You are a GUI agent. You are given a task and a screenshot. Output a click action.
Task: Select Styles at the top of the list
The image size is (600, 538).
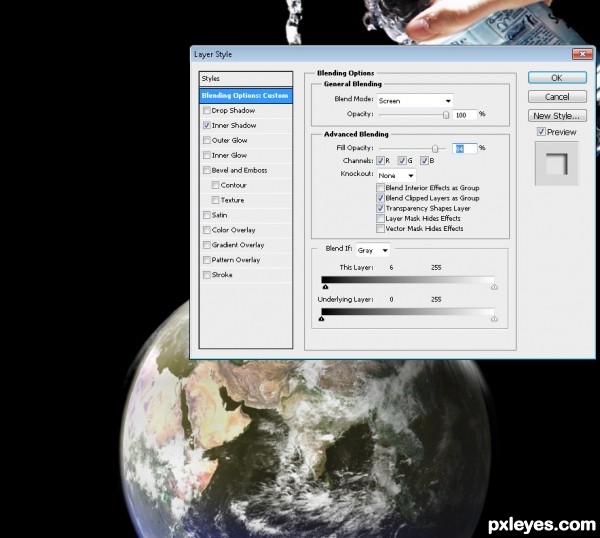point(246,78)
